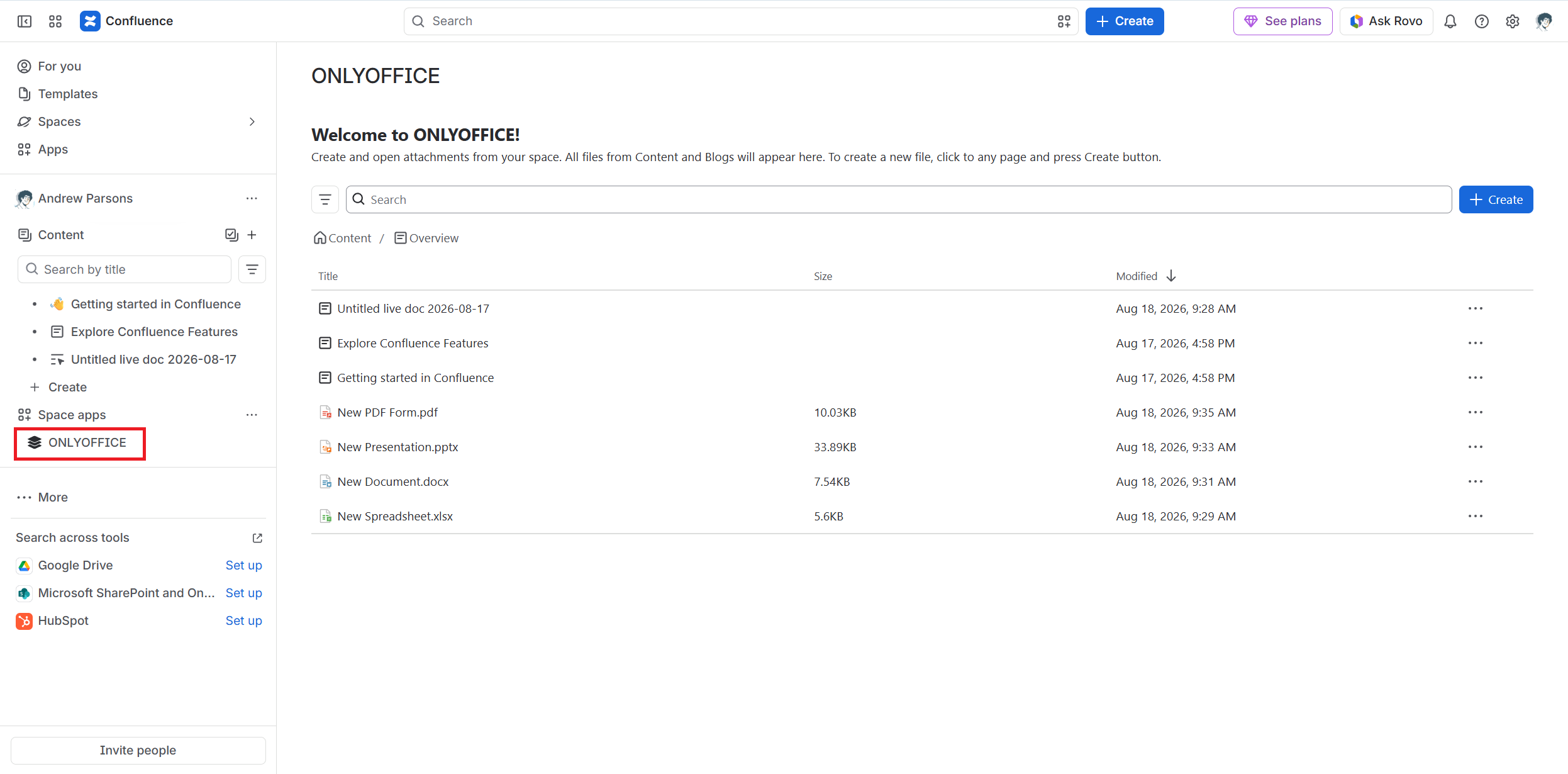Open Space apps section
Screen dimensions: 1568x774
71,415
